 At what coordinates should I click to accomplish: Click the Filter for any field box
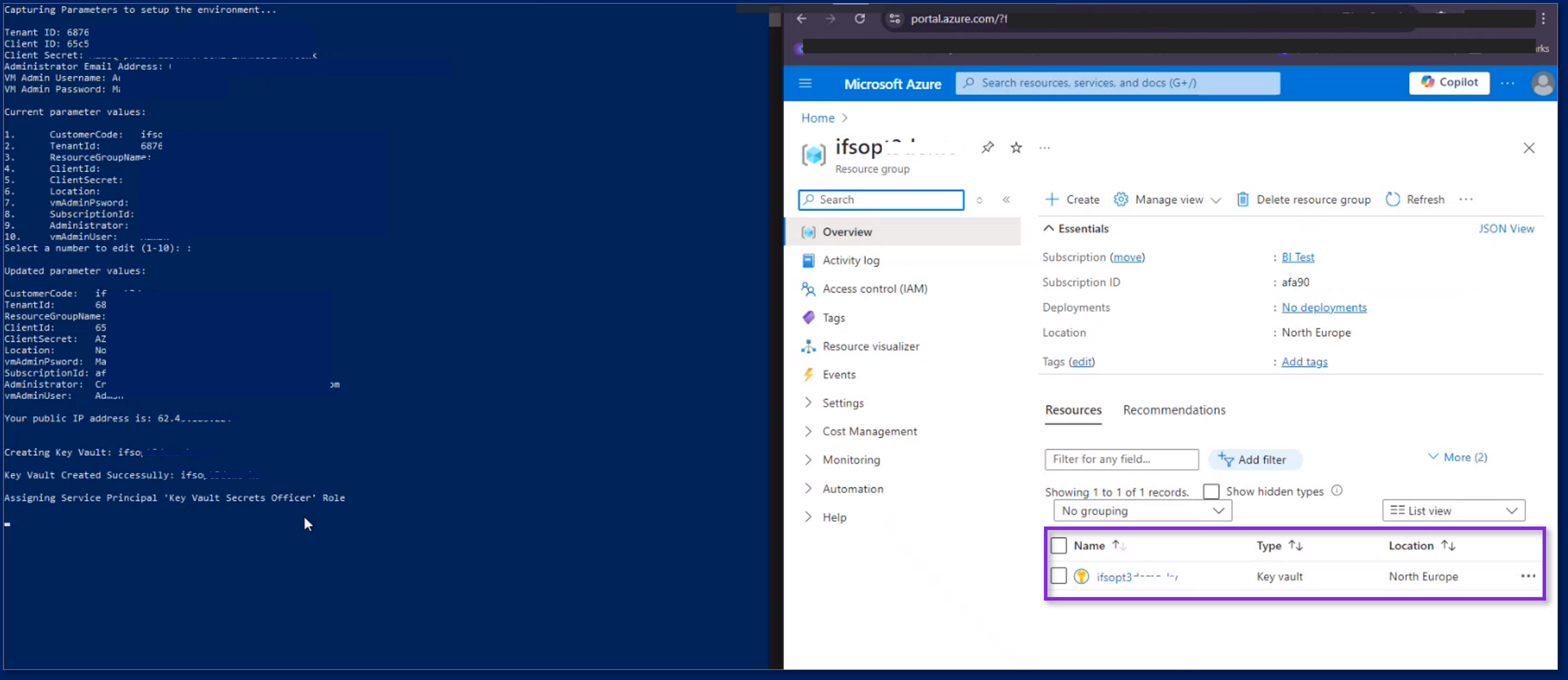(x=1121, y=459)
